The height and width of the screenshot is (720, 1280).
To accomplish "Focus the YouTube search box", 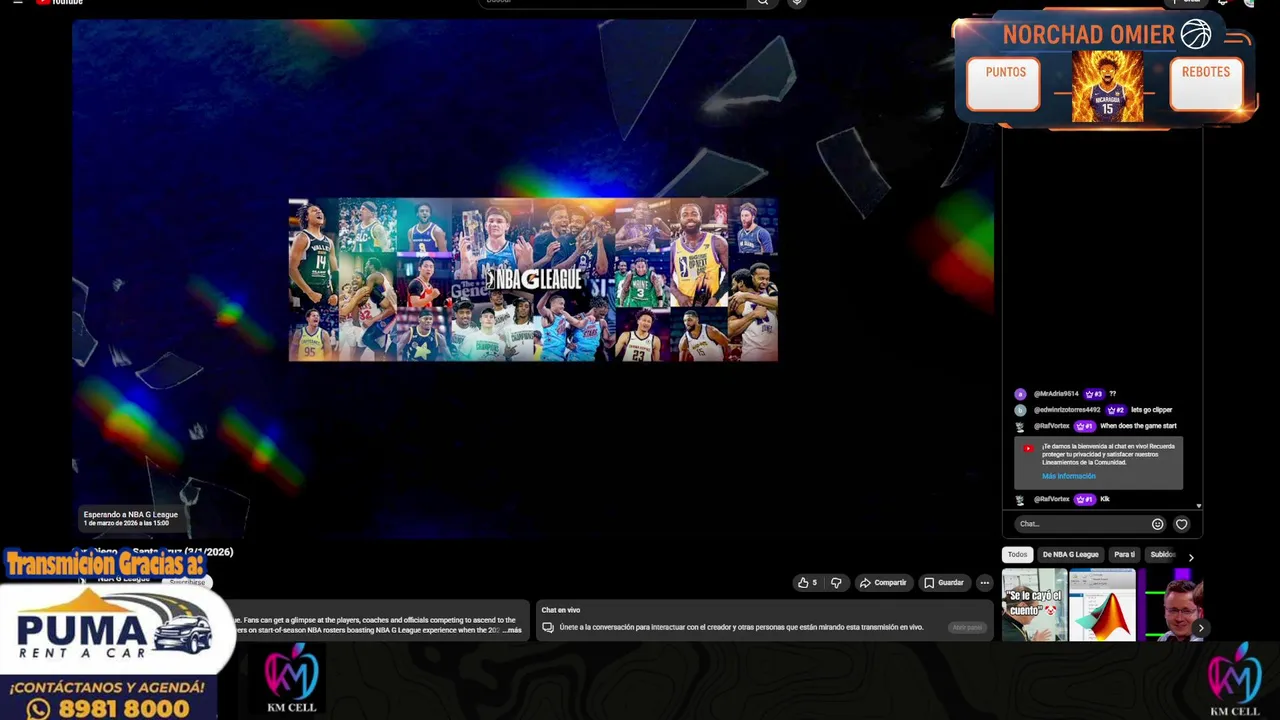I will [612, 2].
